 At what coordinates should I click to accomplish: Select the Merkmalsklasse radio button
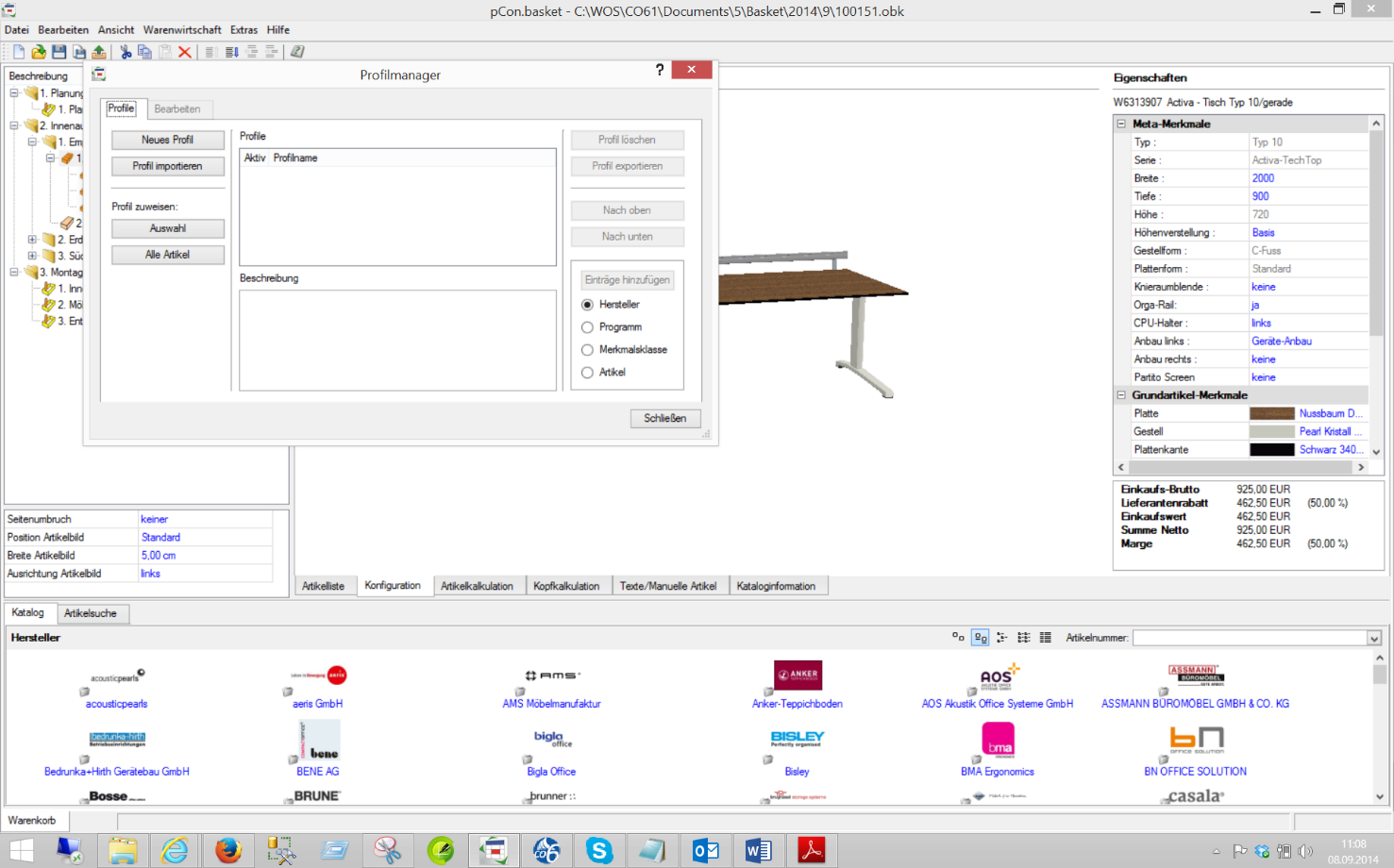[x=588, y=350]
